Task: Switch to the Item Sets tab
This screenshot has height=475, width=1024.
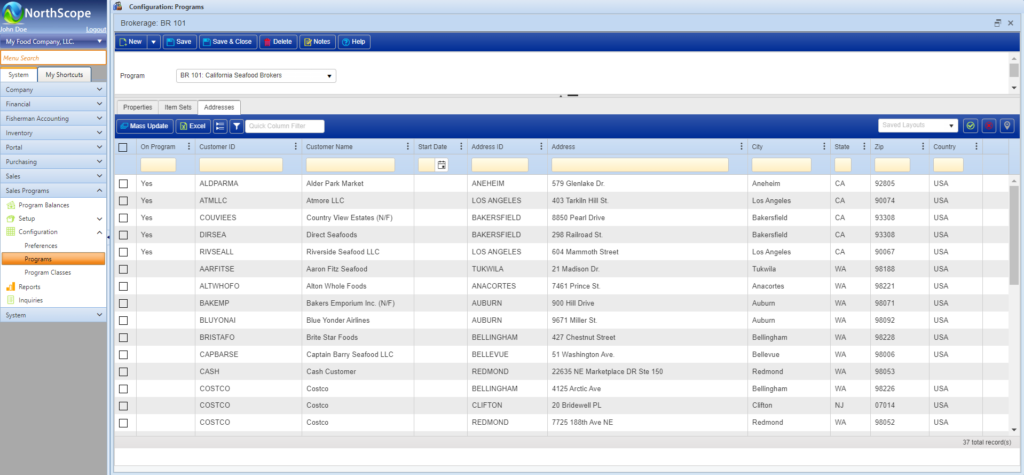Action: click(177, 106)
